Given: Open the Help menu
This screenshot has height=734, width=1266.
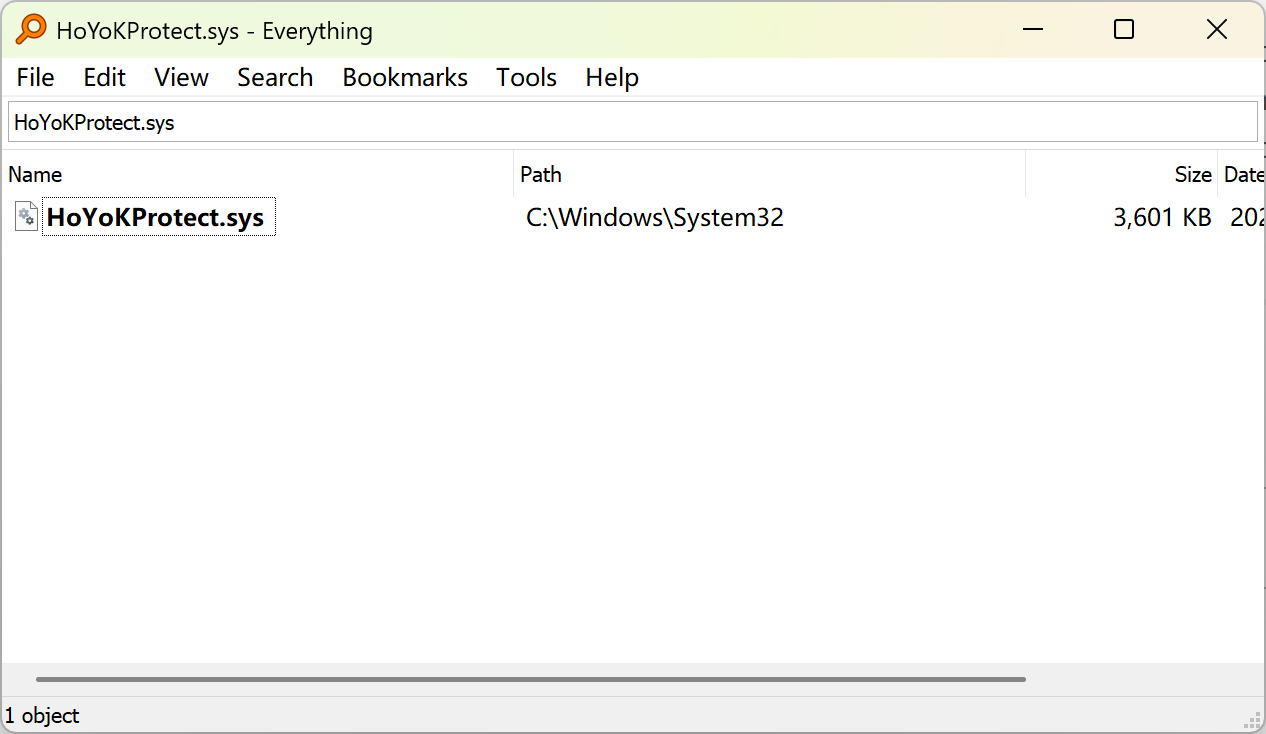Looking at the screenshot, I should click(x=612, y=78).
